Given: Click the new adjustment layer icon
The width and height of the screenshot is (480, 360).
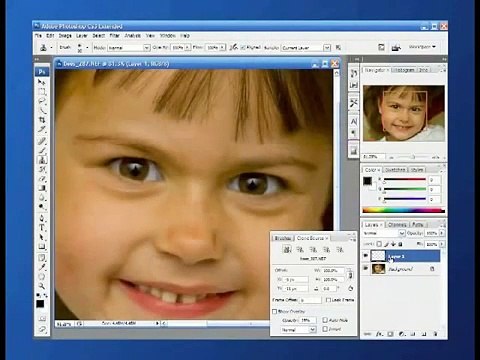Looking at the screenshot, I should point(402,334).
